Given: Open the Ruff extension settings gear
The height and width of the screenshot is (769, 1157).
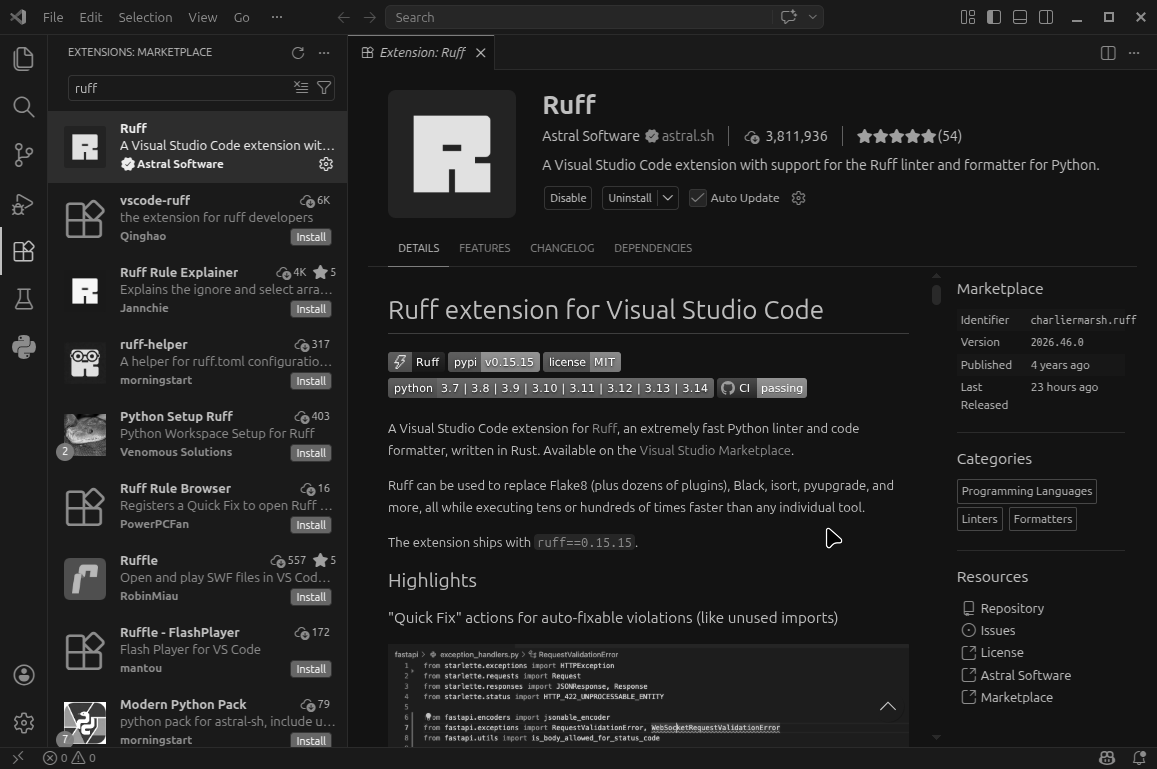Looking at the screenshot, I should tap(798, 198).
